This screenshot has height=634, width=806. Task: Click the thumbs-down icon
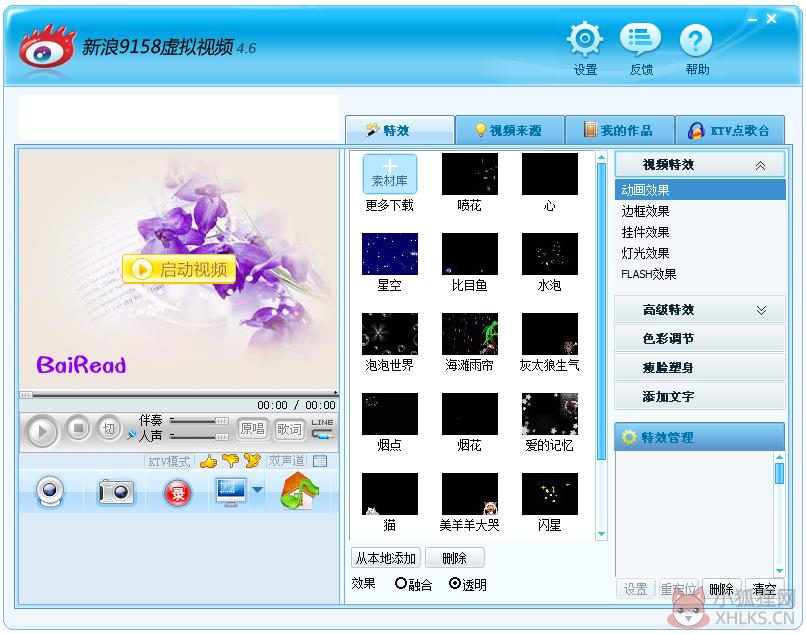[x=230, y=461]
